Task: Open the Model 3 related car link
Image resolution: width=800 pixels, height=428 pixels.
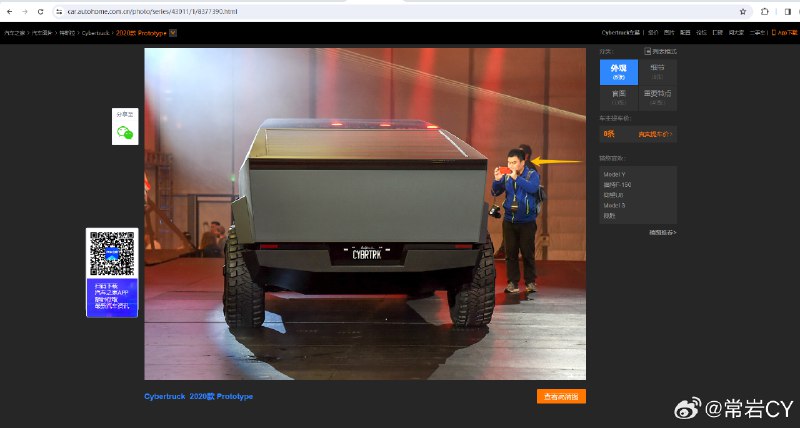Action: tap(614, 206)
